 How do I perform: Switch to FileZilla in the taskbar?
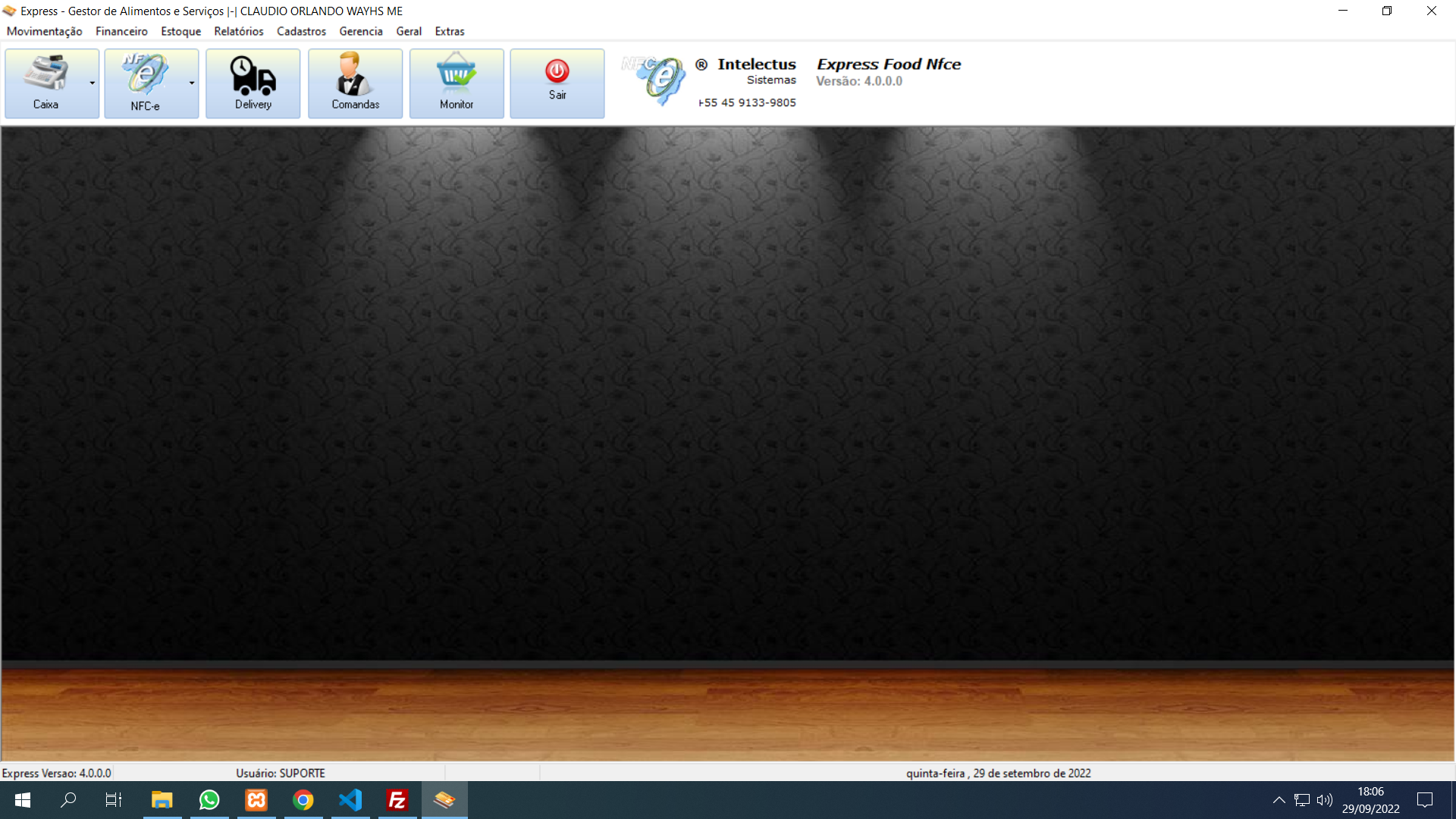[x=397, y=800]
